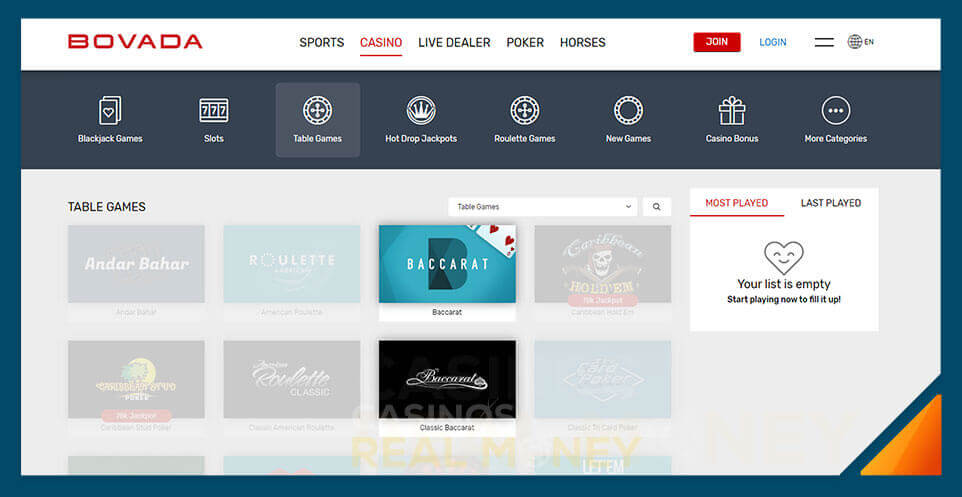Open the Caribbean Hold'em game thumbnail
Viewport: 962px width, 497px height.
click(602, 264)
